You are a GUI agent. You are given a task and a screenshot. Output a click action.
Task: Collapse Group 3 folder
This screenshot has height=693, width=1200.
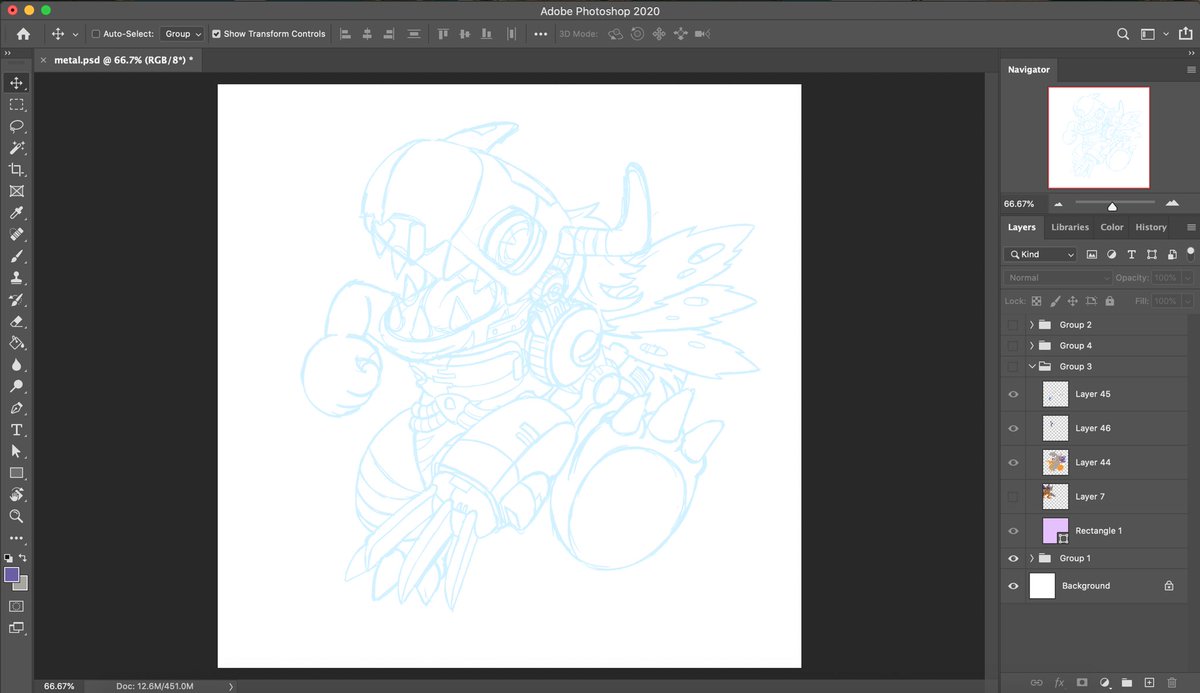point(1032,367)
